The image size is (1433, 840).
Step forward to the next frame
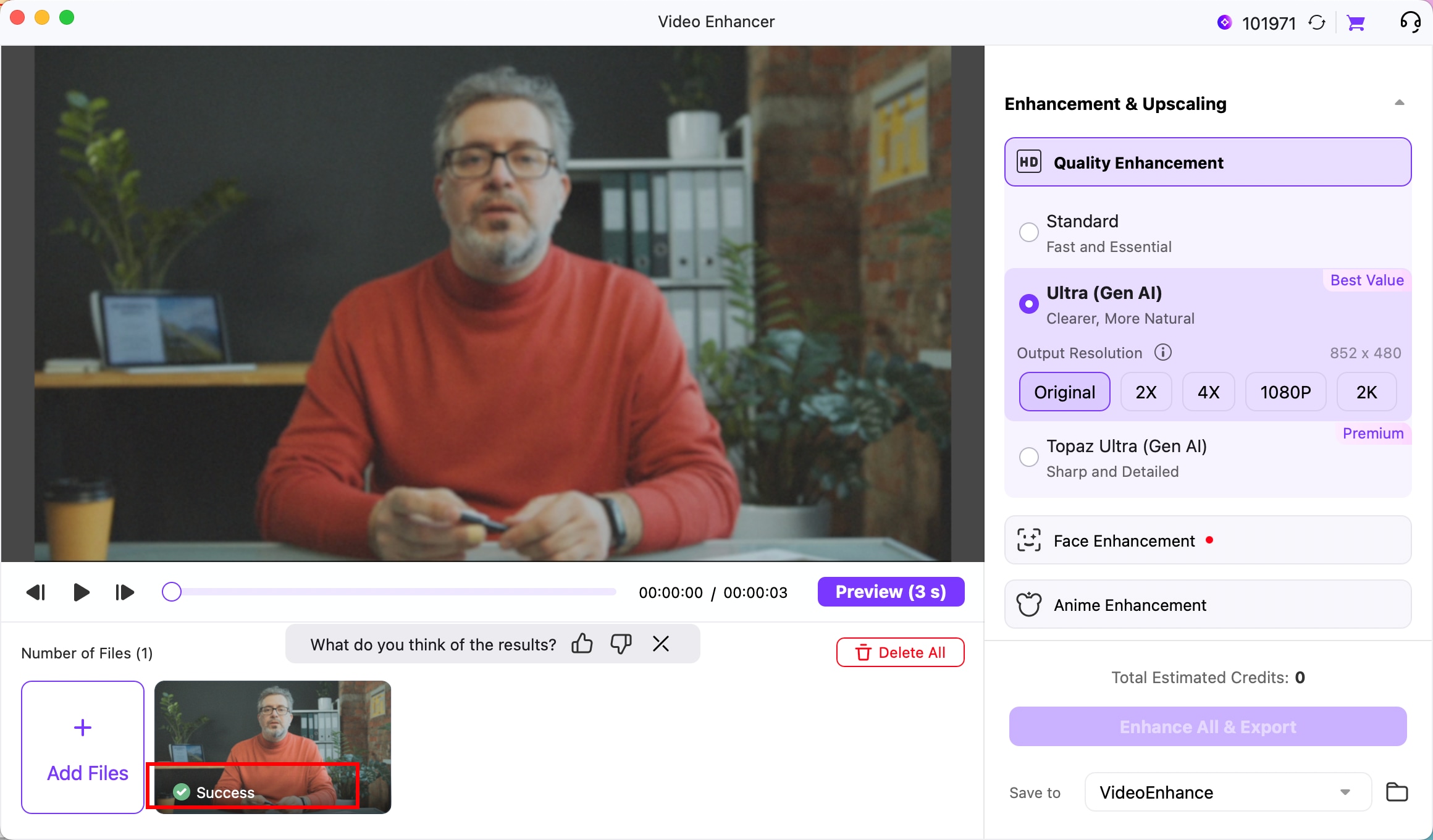click(x=125, y=592)
